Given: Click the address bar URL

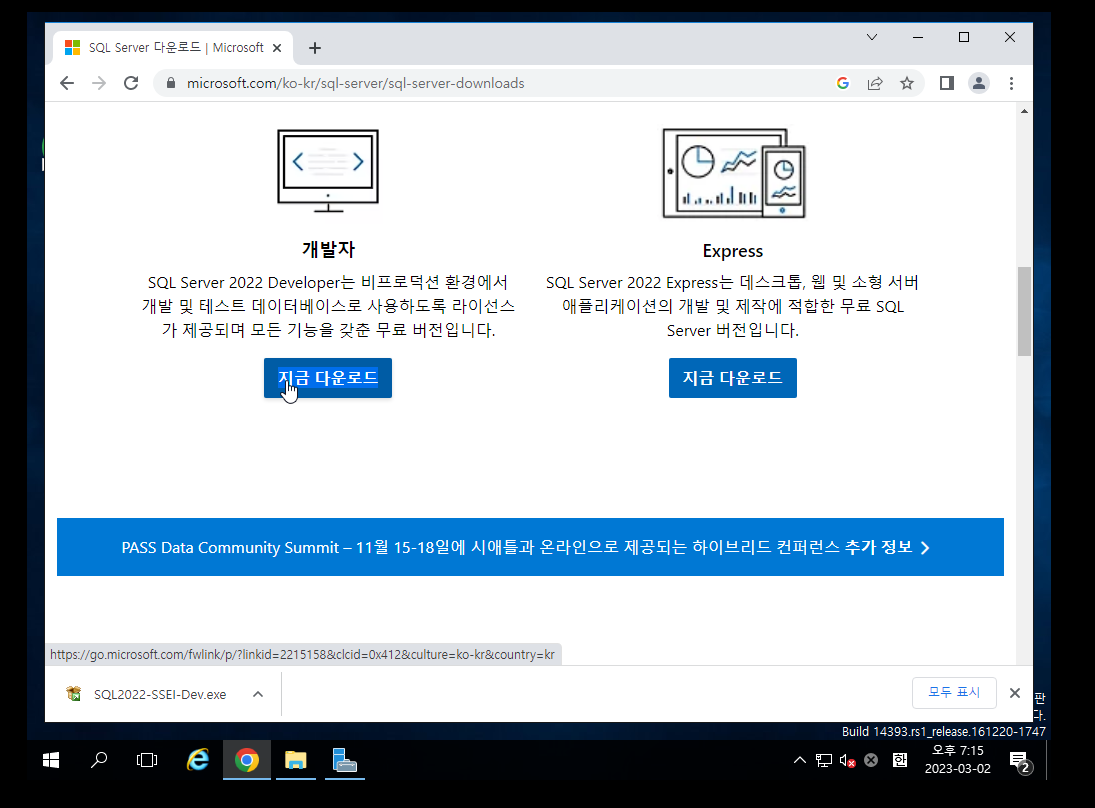Looking at the screenshot, I should pos(355,83).
